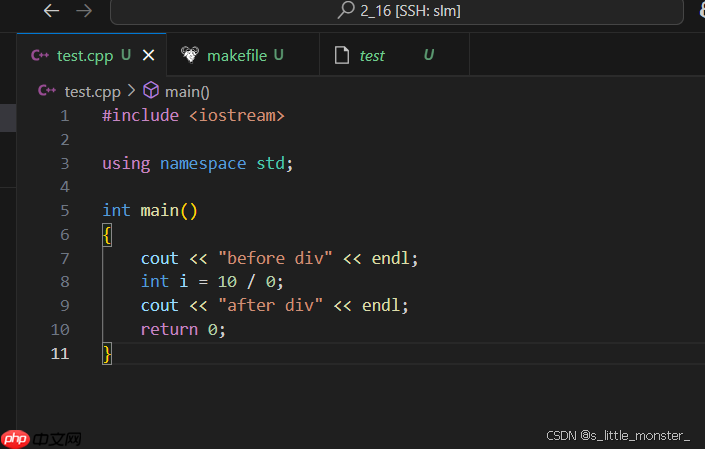This screenshot has height=449, width=705.
Task: Select main() in the breadcrumb
Action: (187, 92)
